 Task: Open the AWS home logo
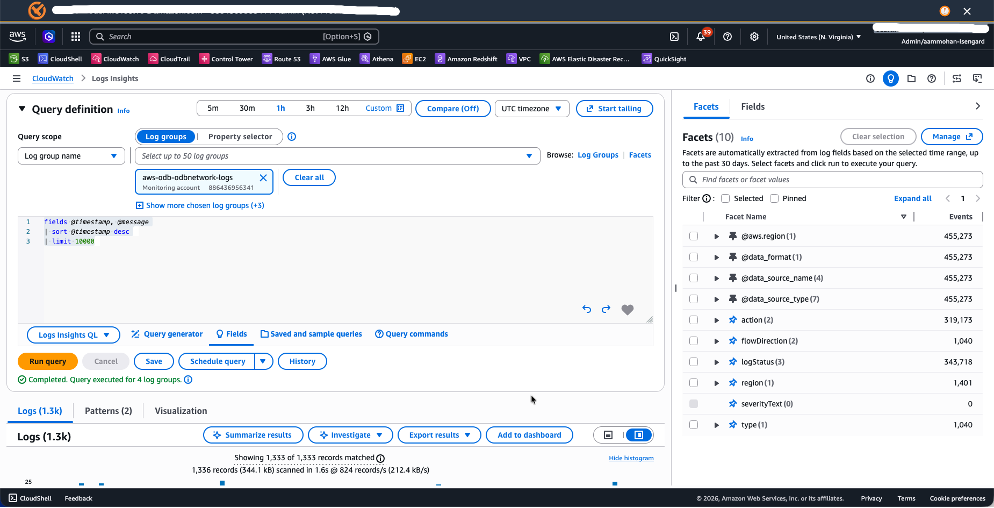pyautogui.click(x=17, y=37)
